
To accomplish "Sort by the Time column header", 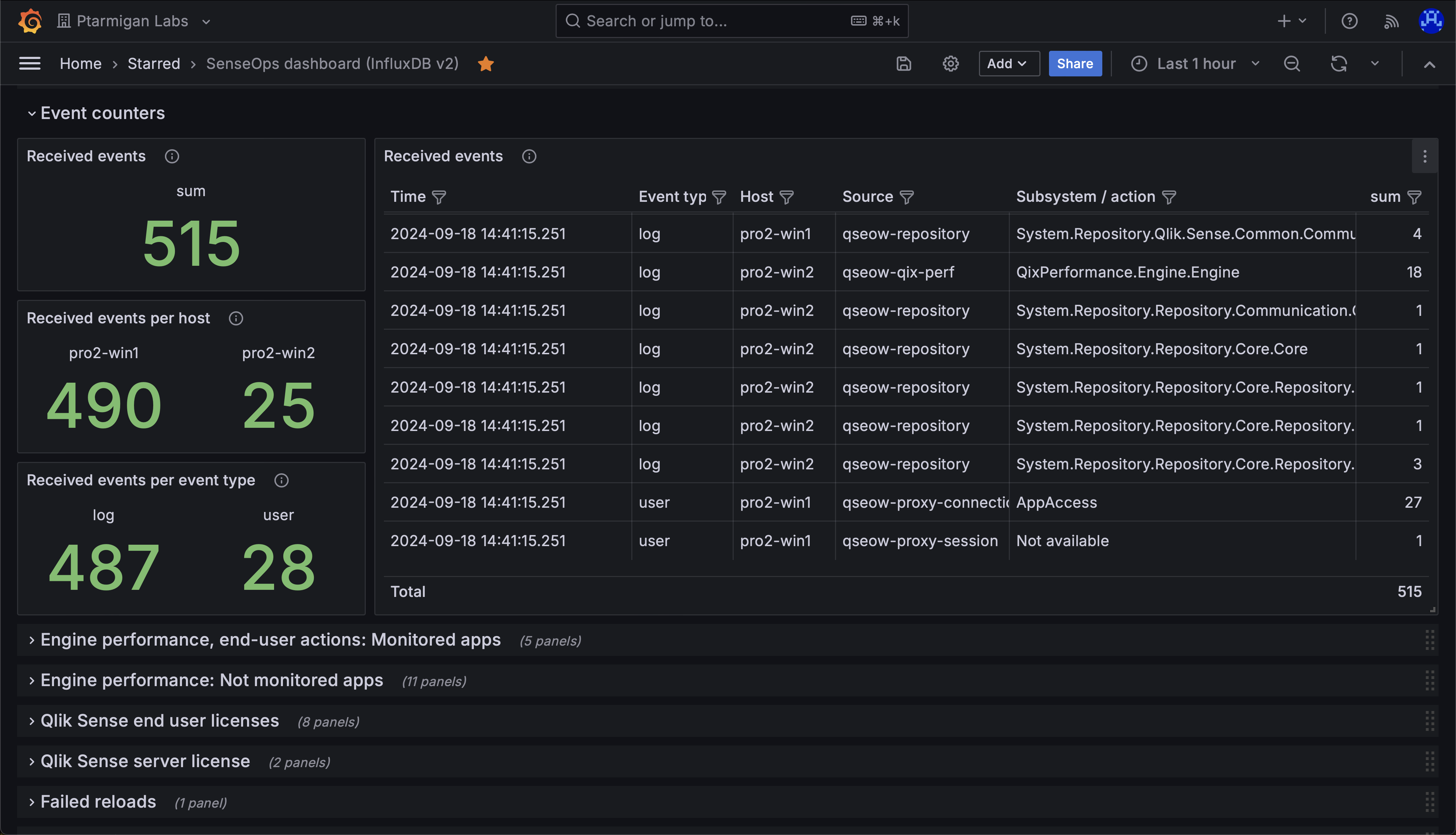I will click(408, 197).
